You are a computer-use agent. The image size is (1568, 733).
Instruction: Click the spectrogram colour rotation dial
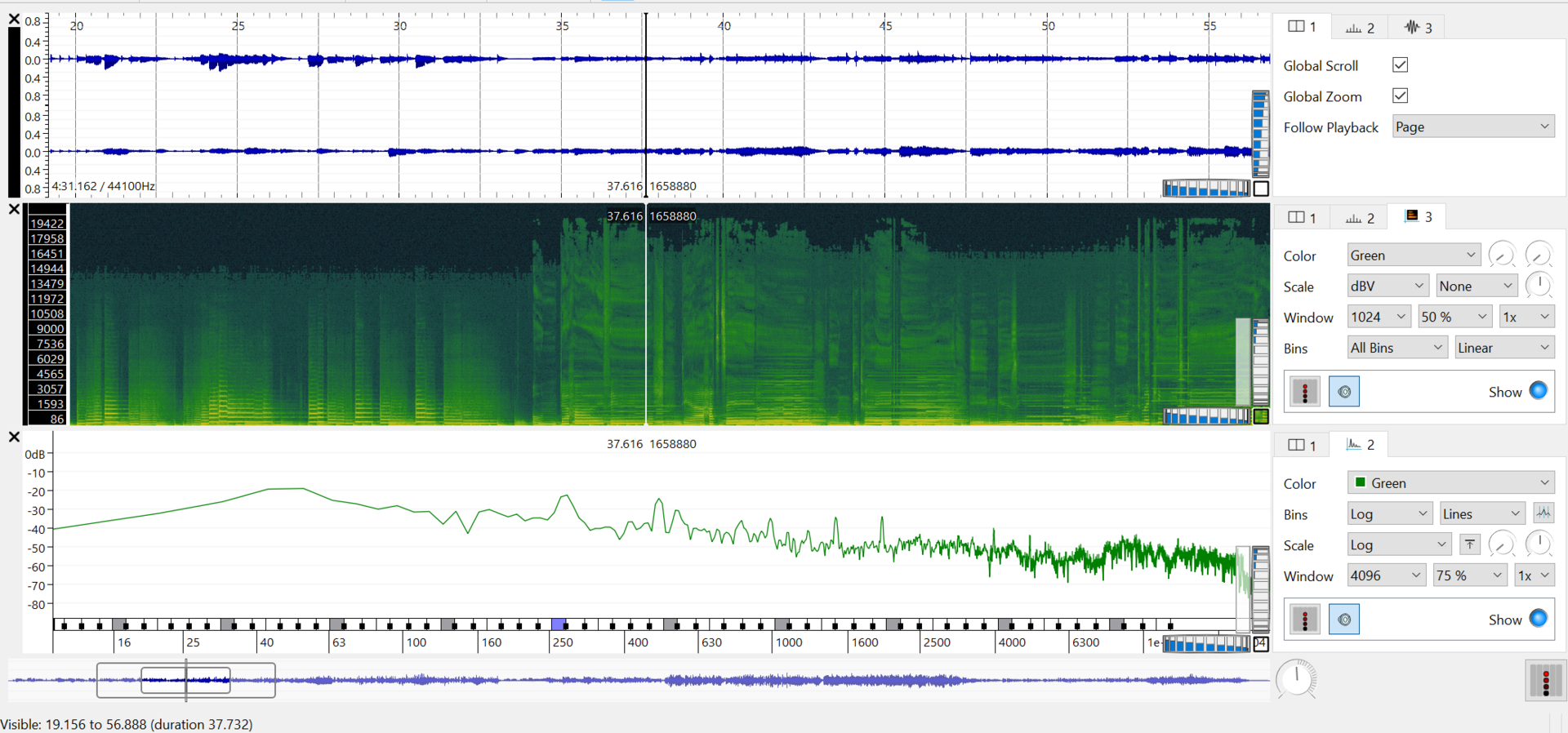click(x=1539, y=255)
